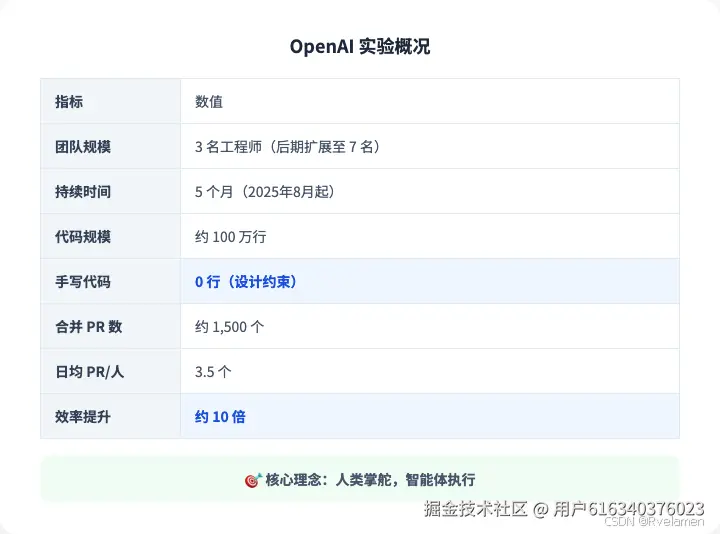Image resolution: width=720 pixels, height=534 pixels.
Task: Click the row label '效率提升'
Action: tap(83, 416)
